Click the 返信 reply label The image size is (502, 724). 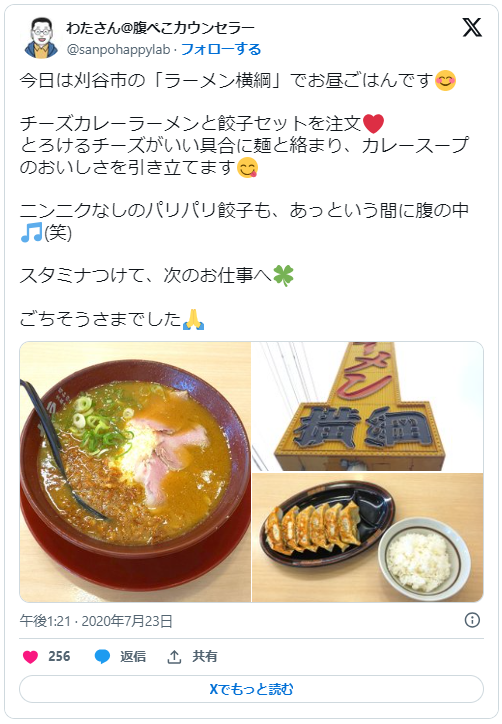coord(133,657)
